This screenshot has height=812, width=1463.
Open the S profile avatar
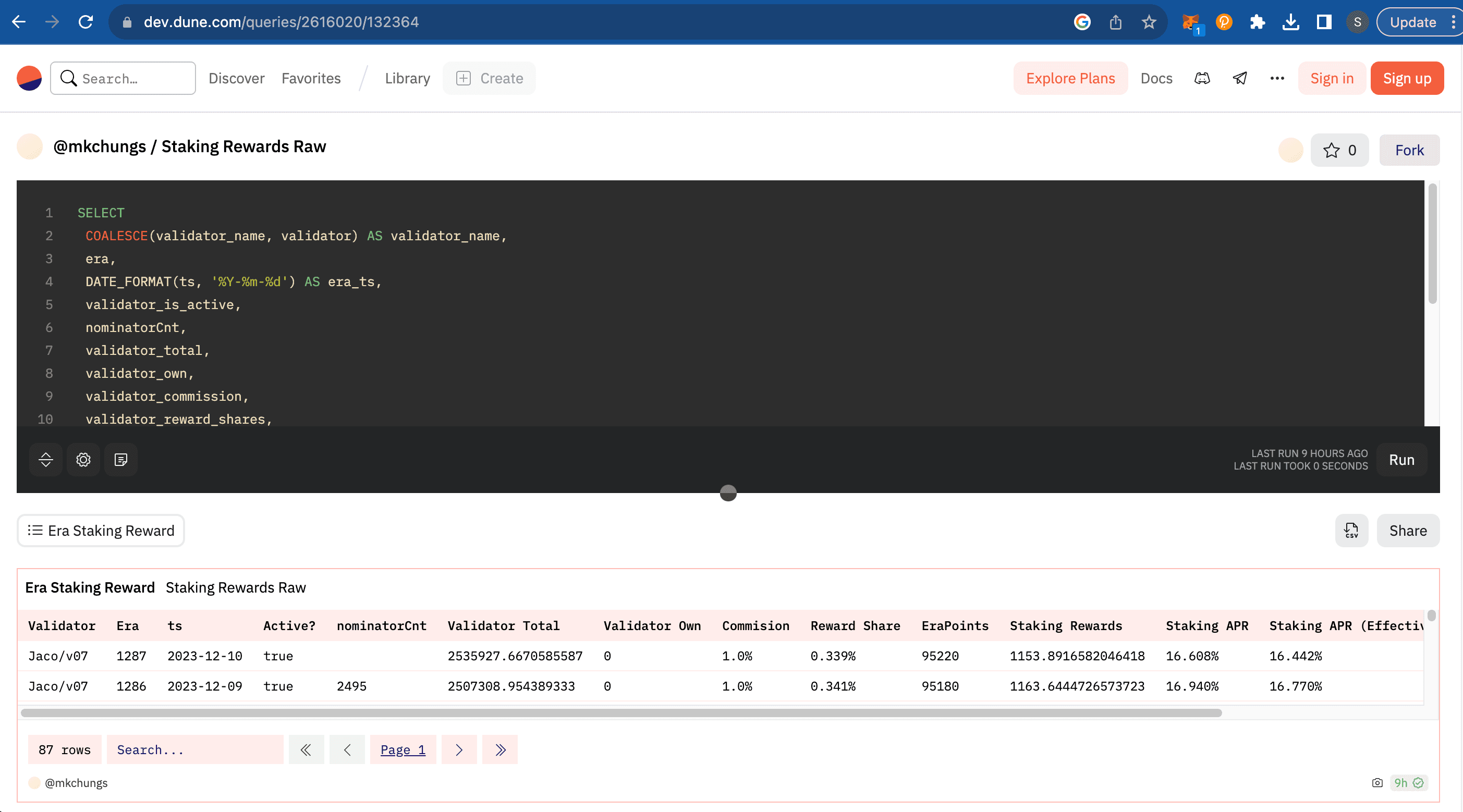(x=1357, y=21)
